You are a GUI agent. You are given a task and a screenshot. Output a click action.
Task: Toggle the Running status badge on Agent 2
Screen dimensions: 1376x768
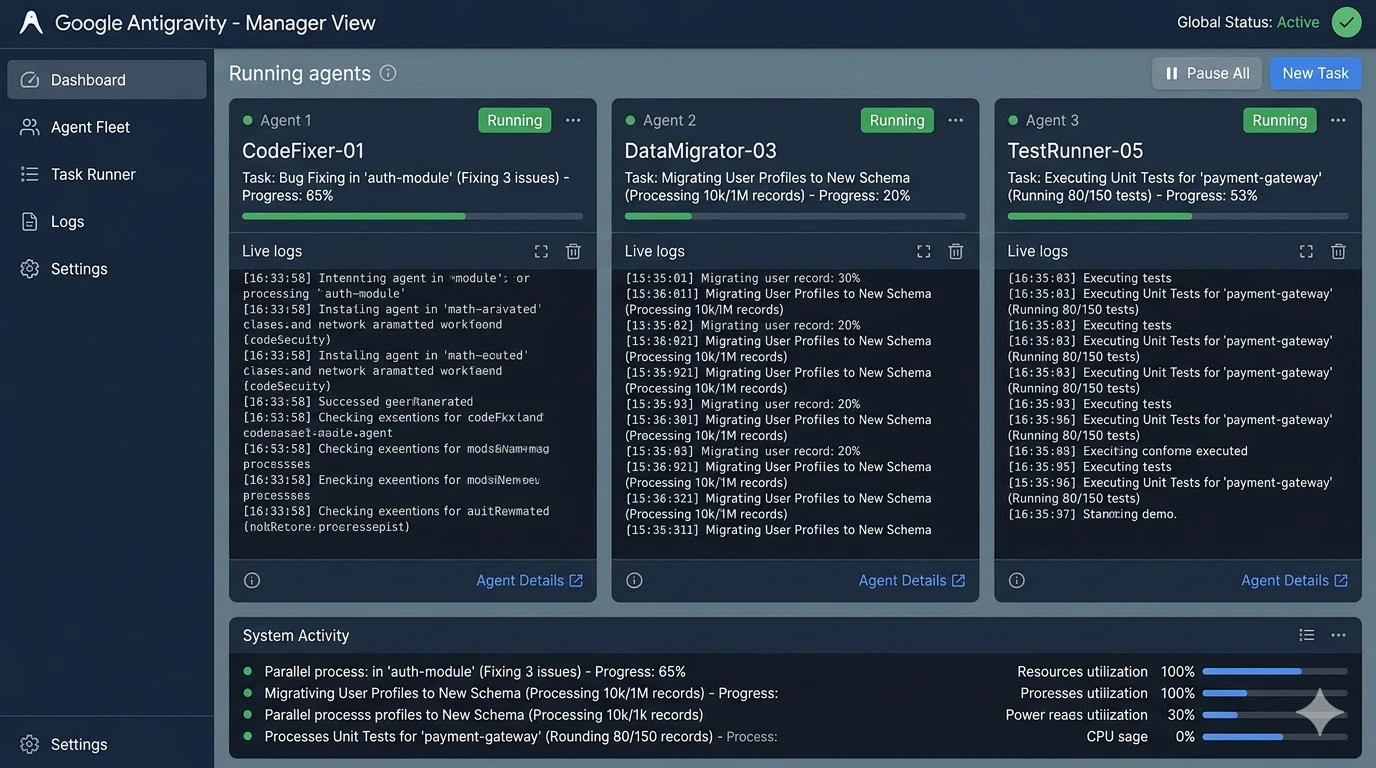[897, 120]
